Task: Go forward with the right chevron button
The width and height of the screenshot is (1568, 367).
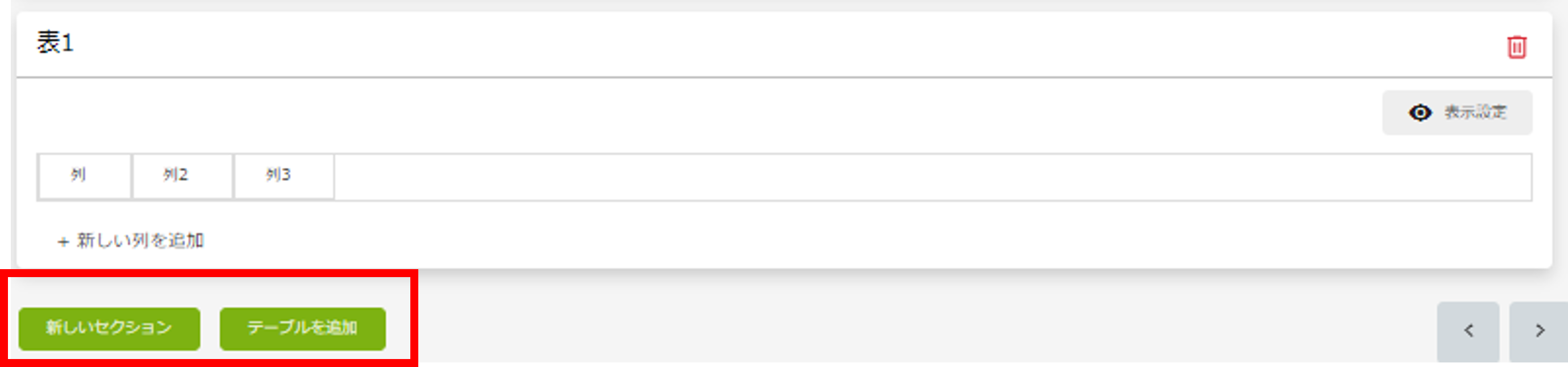Action: [1539, 331]
